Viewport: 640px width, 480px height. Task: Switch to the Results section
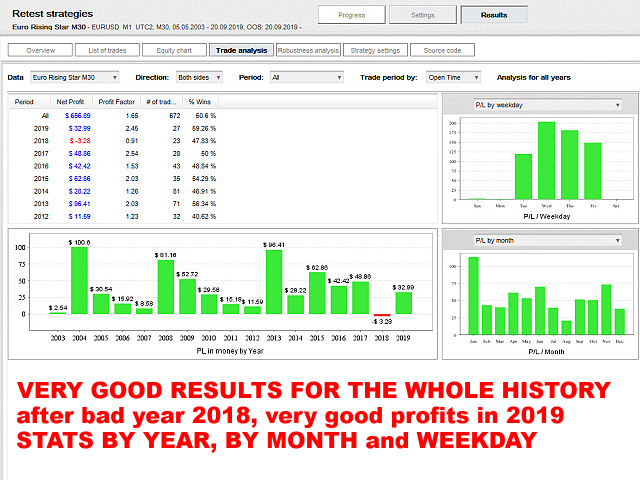coord(493,15)
